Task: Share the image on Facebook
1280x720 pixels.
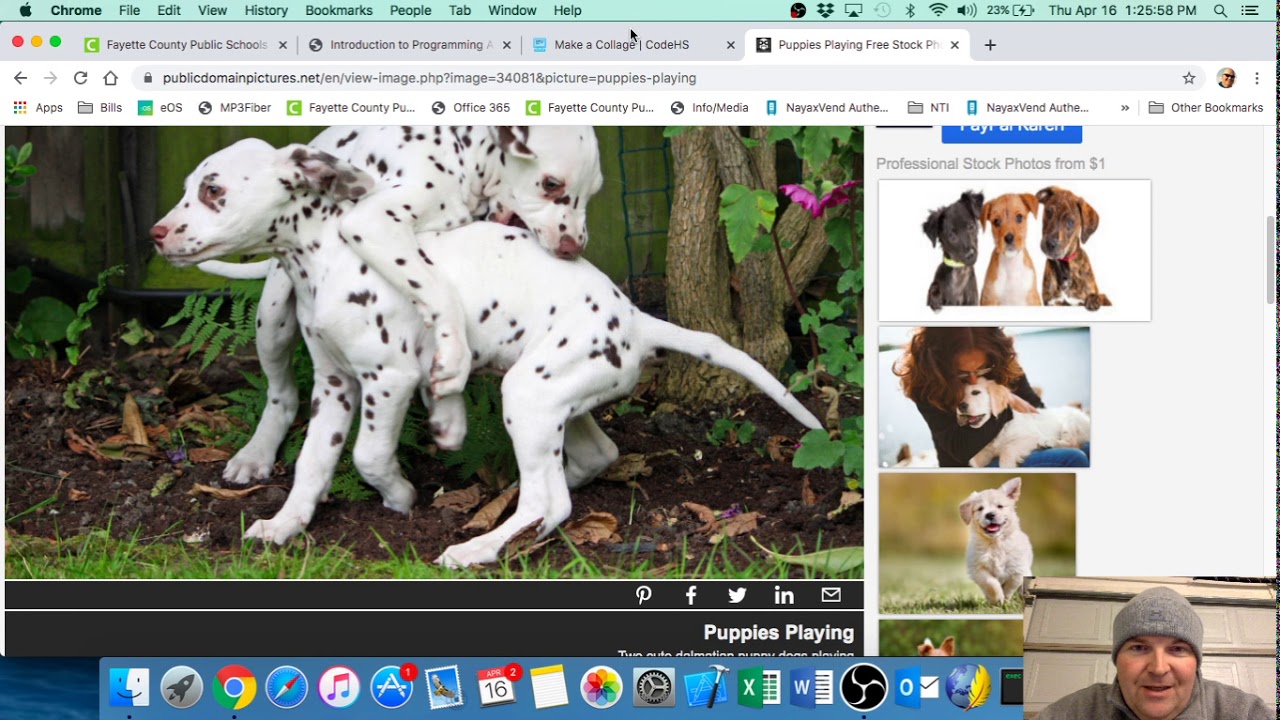Action: (691, 596)
